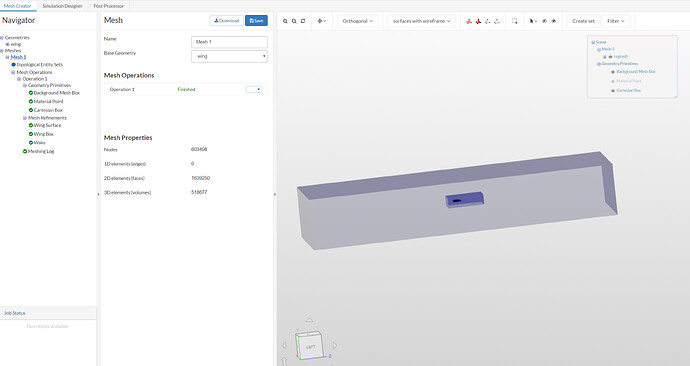Screen dimensions: 690x366
Task: Click the fourth dashed axis view icon
Action: pos(497,21)
